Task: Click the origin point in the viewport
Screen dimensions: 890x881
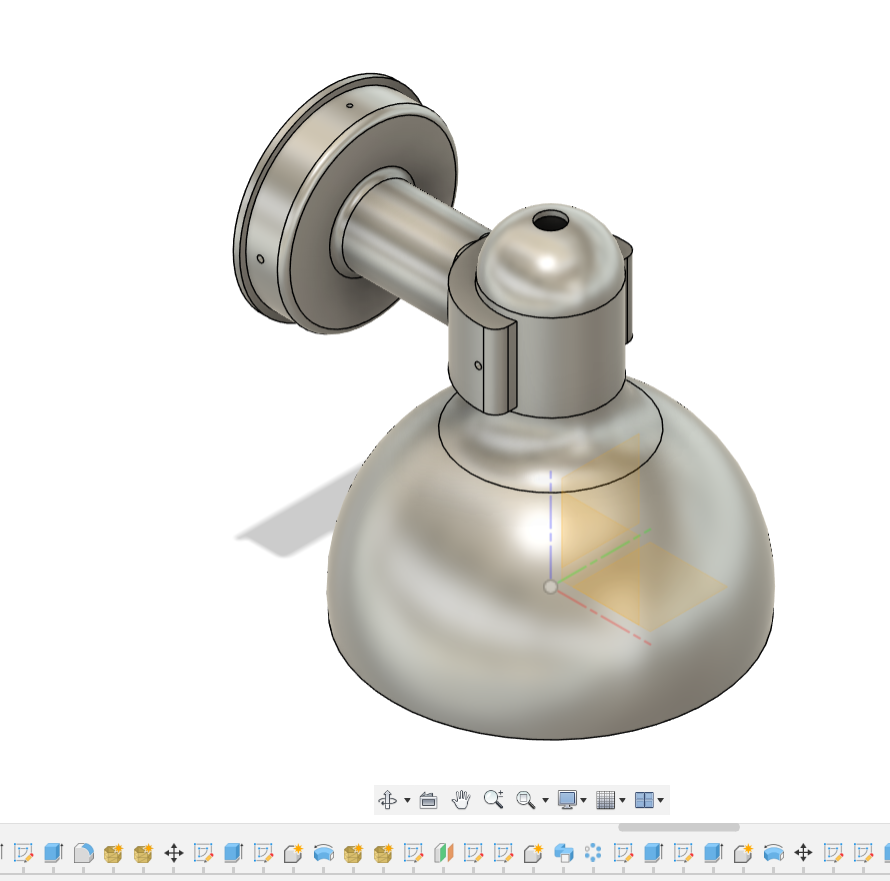Action: [x=550, y=587]
